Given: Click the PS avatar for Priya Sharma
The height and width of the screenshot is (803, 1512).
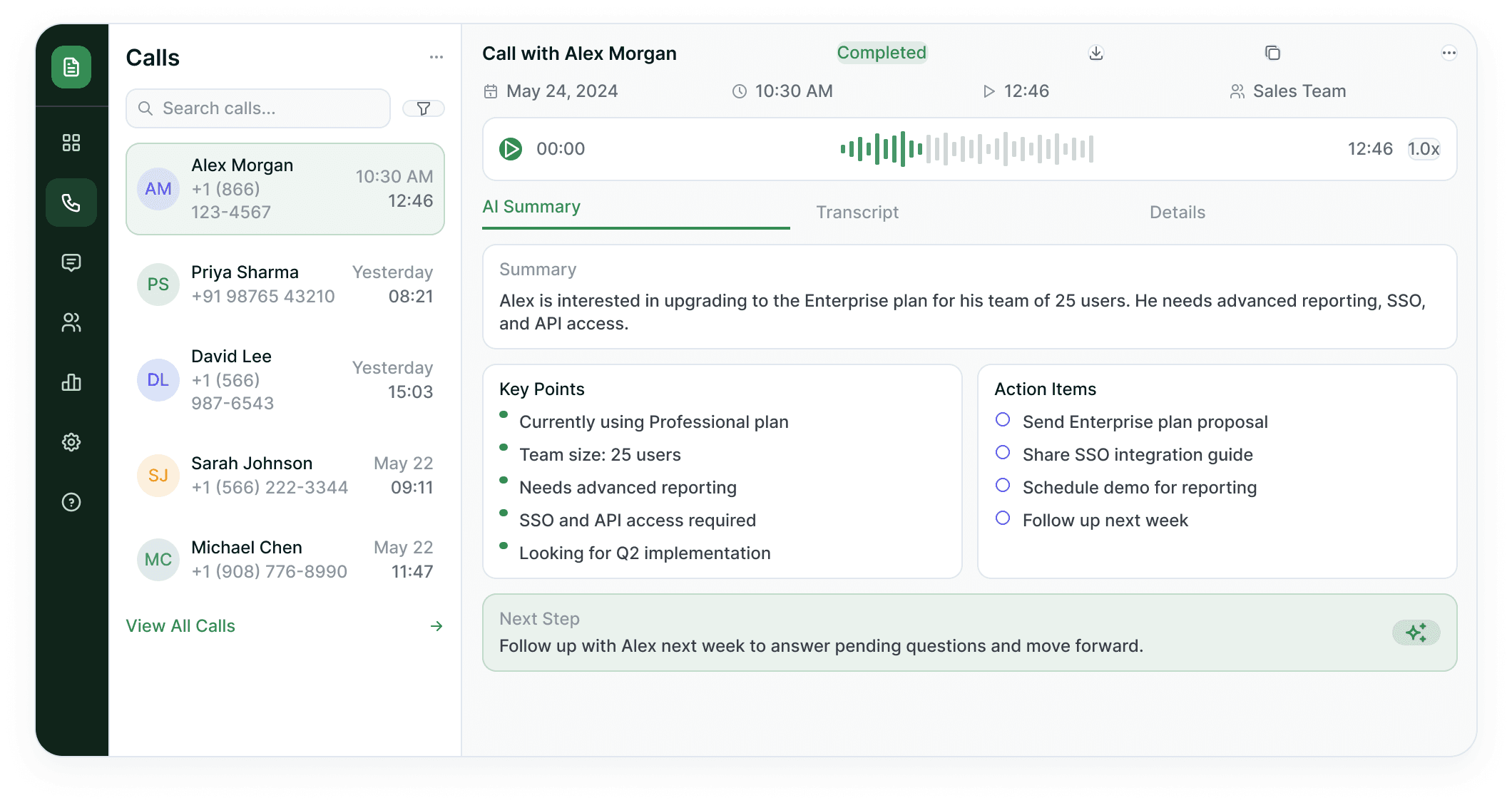Looking at the screenshot, I should (x=158, y=285).
